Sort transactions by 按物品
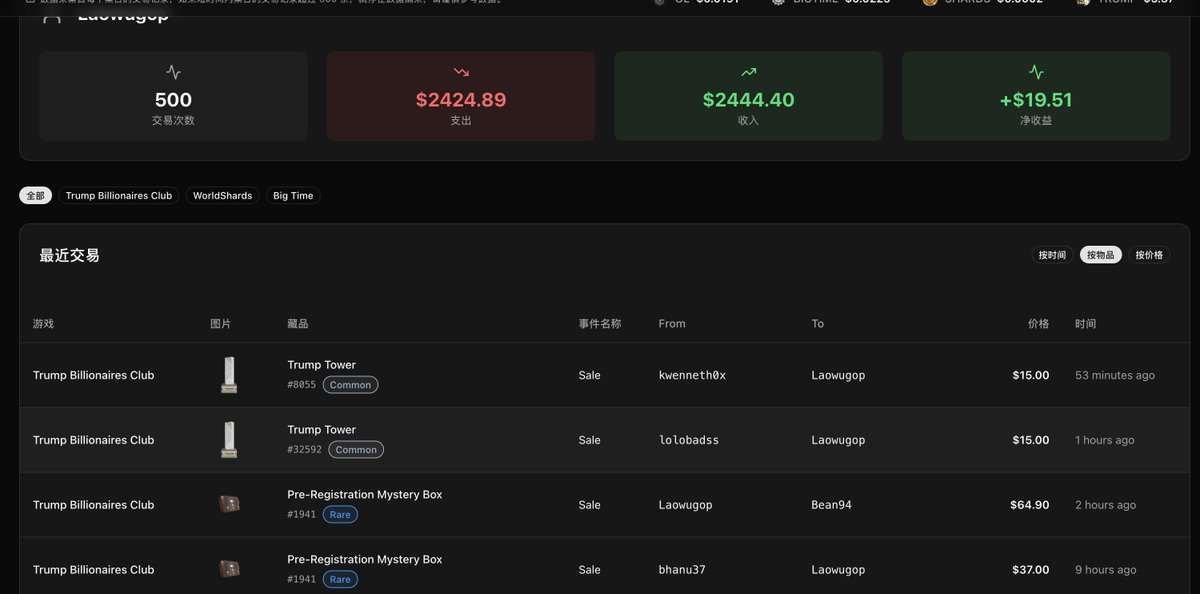 pyautogui.click(x=1101, y=255)
